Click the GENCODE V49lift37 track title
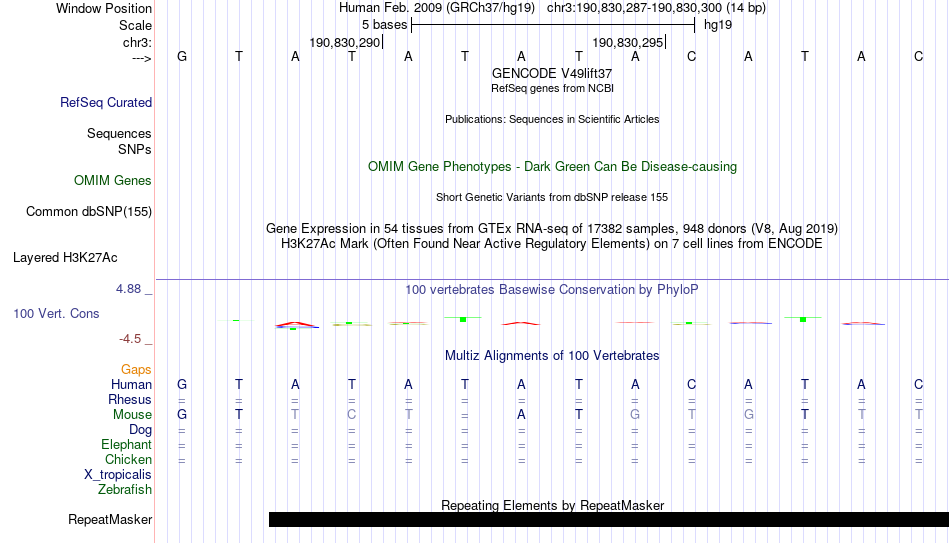This screenshot has height=543, width=950. (x=552, y=73)
